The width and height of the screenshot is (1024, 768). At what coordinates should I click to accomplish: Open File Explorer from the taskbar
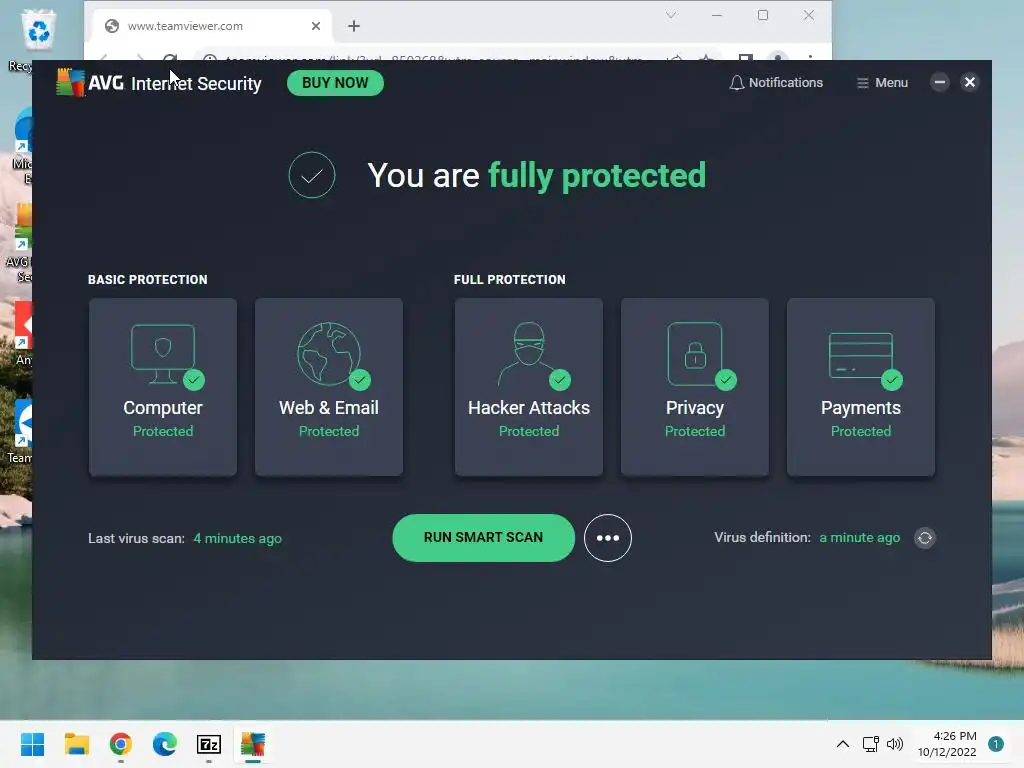point(76,744)
